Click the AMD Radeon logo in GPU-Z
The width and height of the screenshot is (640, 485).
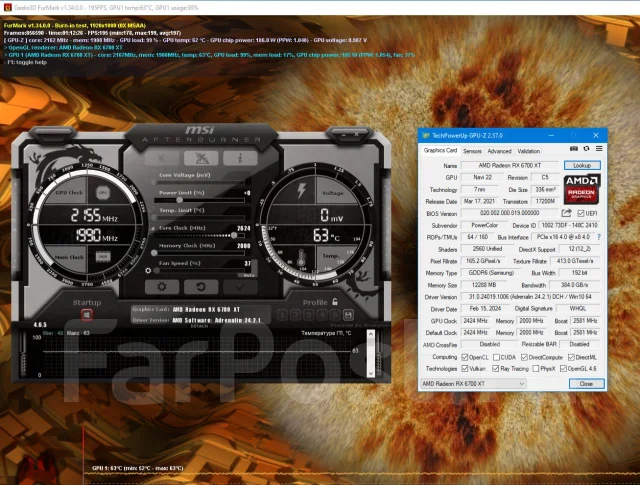coord(581,189)
